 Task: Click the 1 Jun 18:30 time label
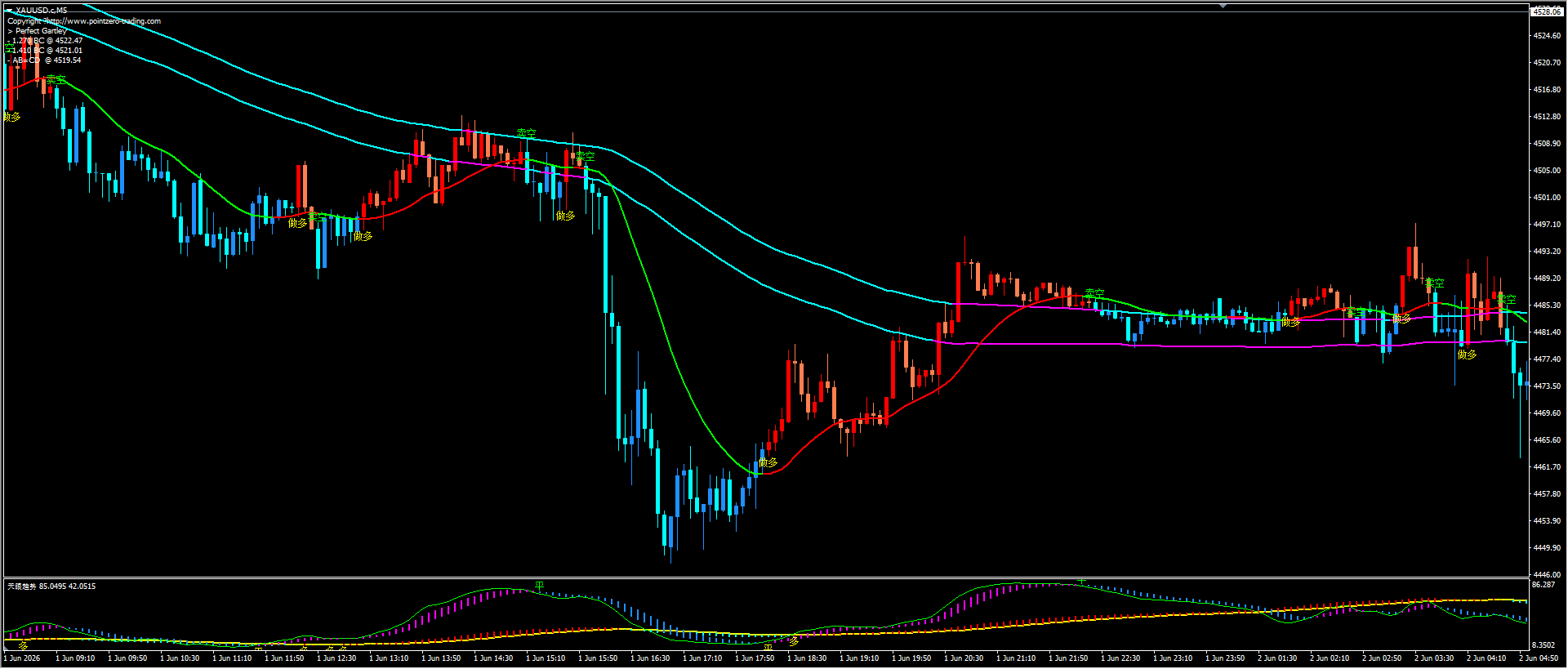pyautogui.click(x=807, y=658)
